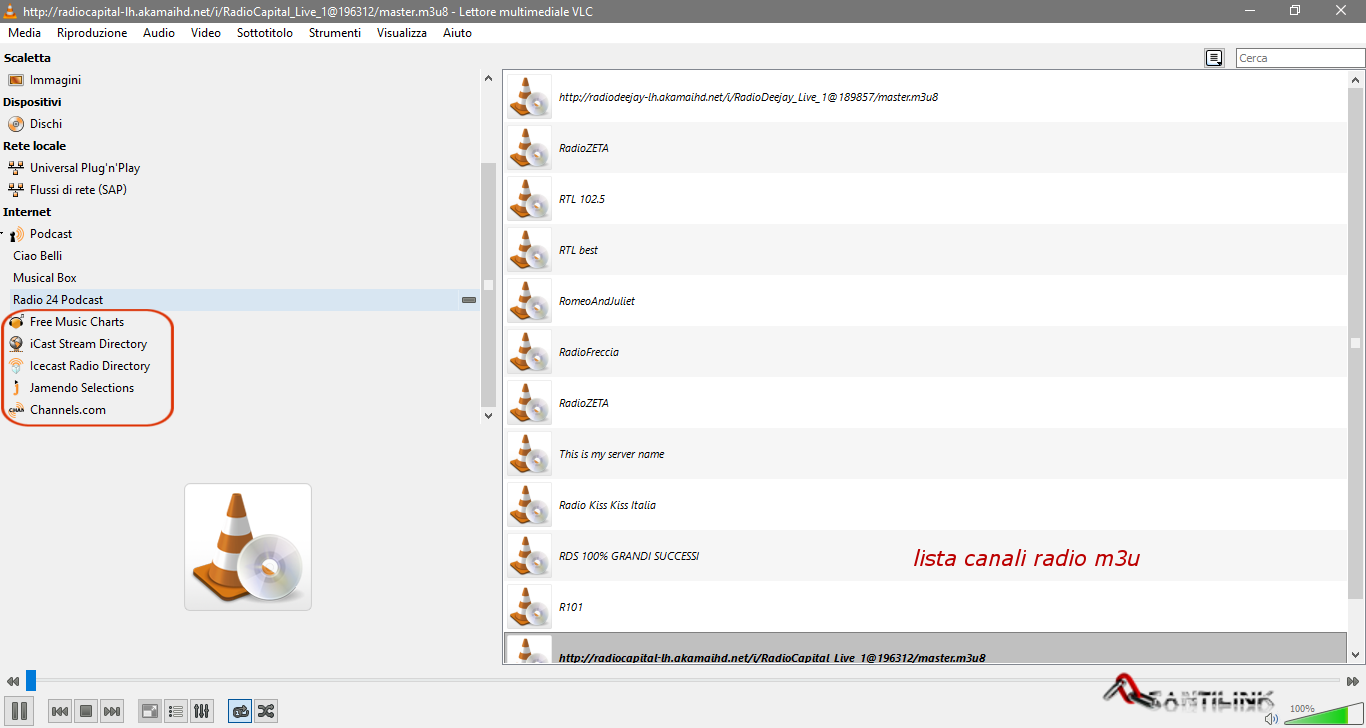Mute audio with the speaker icon
Viewport: 1366px width, 728px height.
(1271, 718)
